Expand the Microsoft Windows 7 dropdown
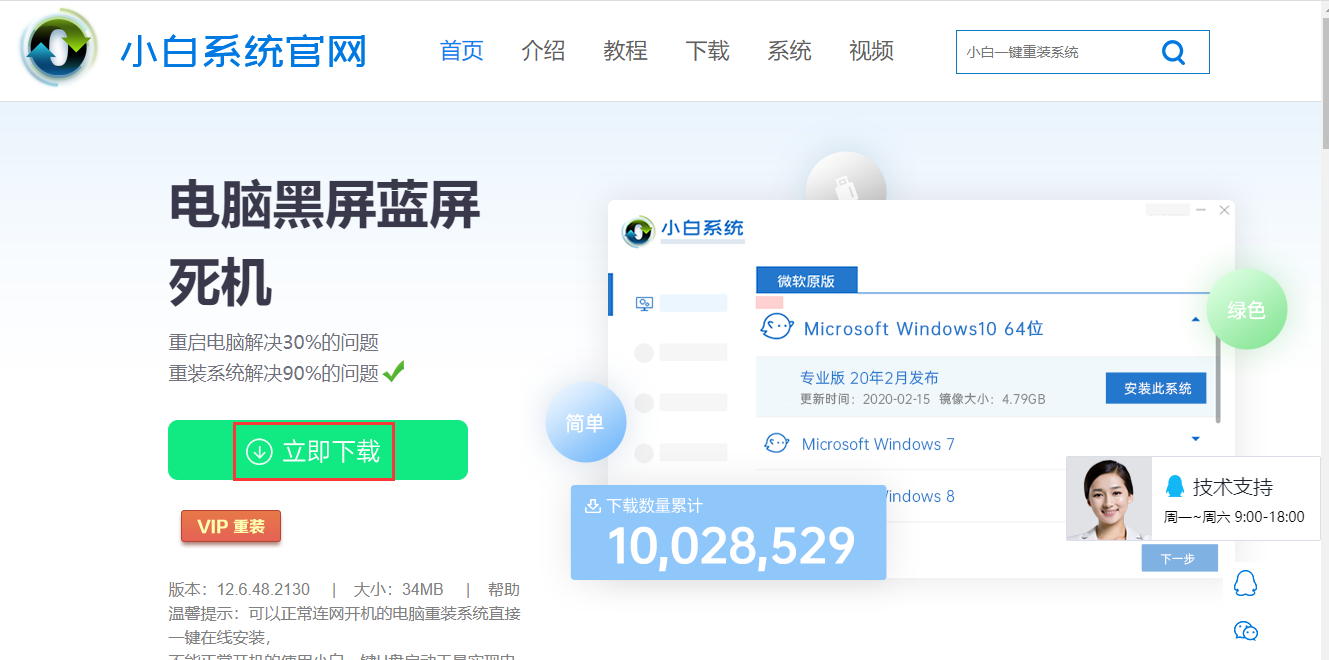Image resolution: width=1329 pixels, height=660 pixels. [1196, 439]
